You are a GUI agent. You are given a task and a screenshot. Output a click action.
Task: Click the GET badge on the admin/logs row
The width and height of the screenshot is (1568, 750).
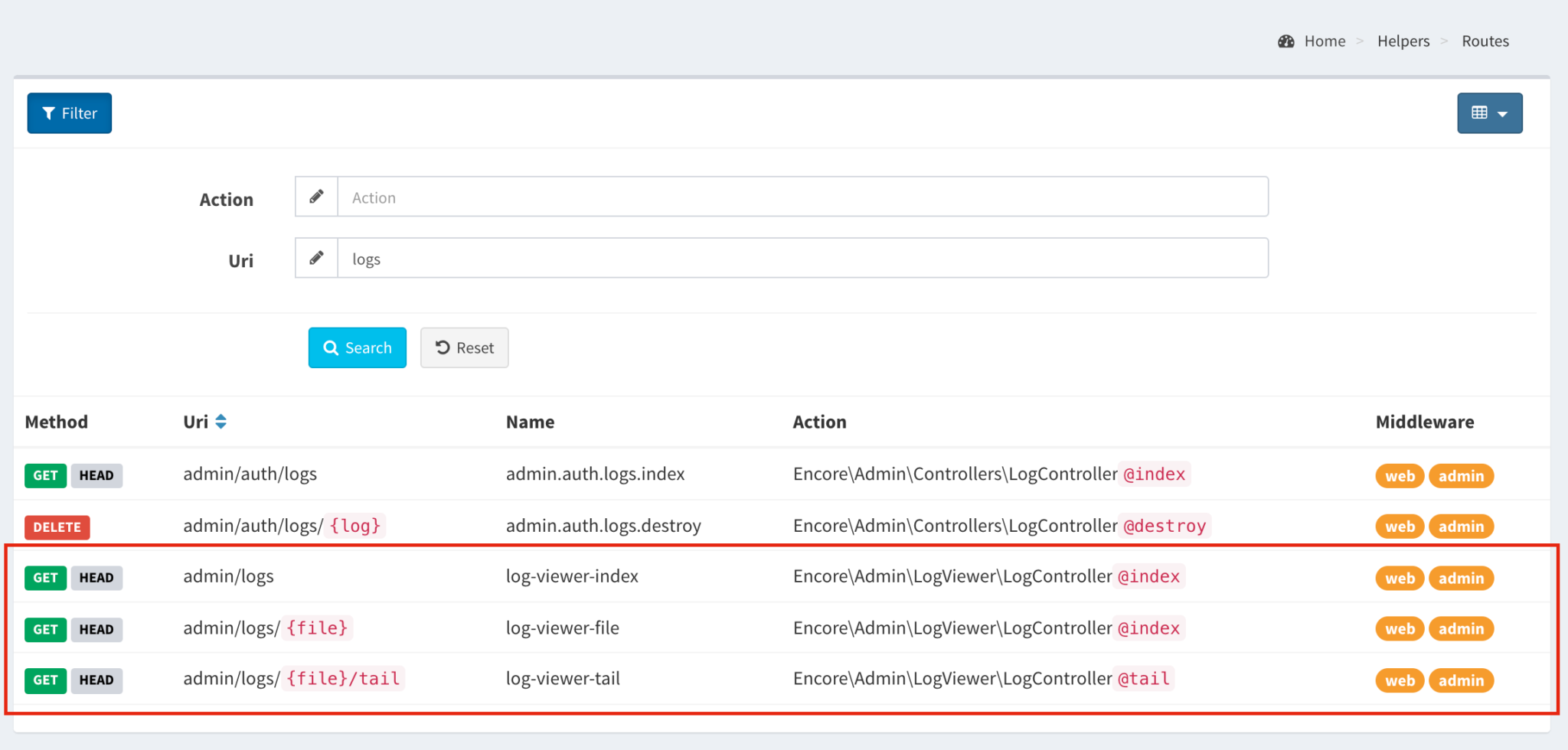click(x=45, y=577)
